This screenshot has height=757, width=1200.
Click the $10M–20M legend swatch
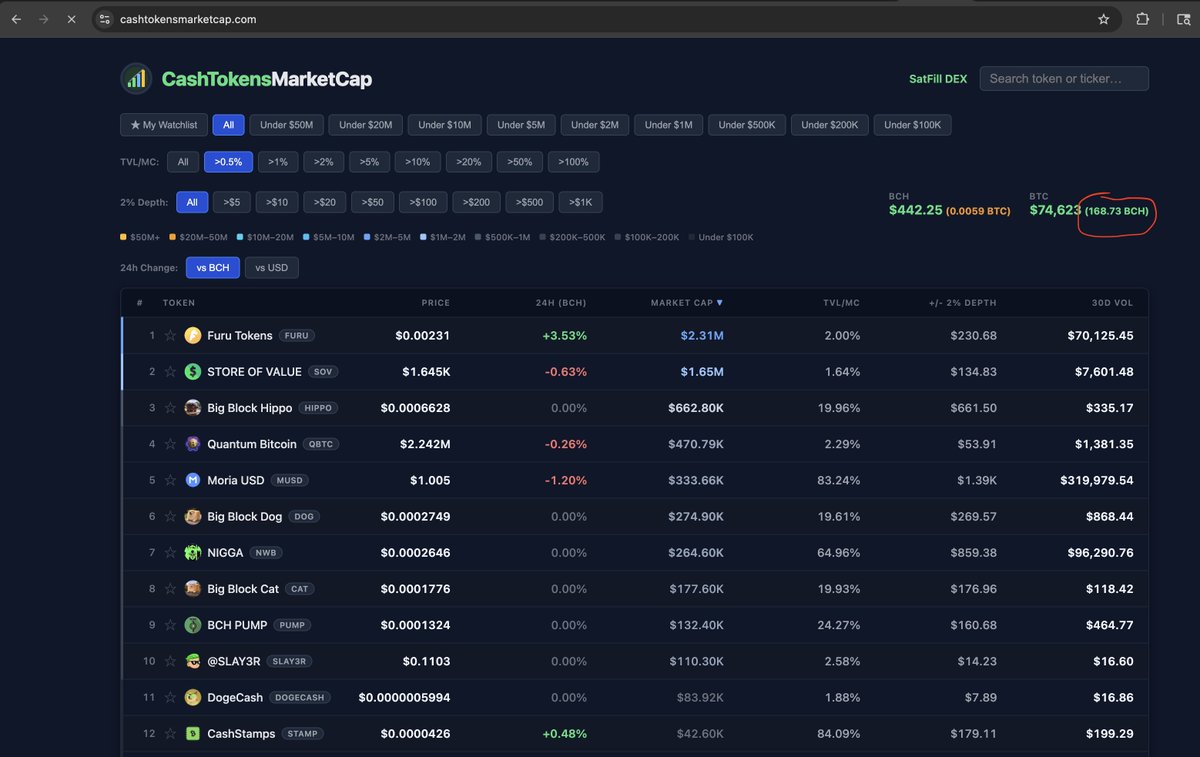point(240,237)
